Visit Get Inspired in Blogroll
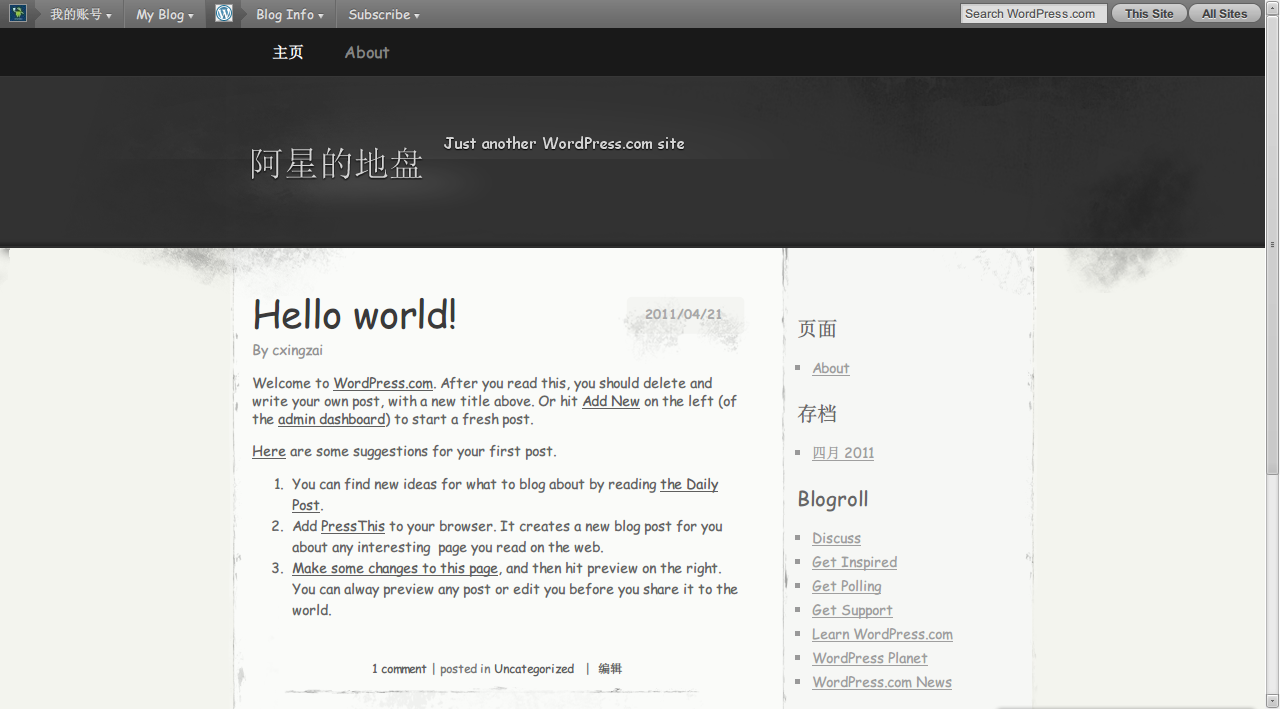The image size is (1280, 709). click(854, 562)
